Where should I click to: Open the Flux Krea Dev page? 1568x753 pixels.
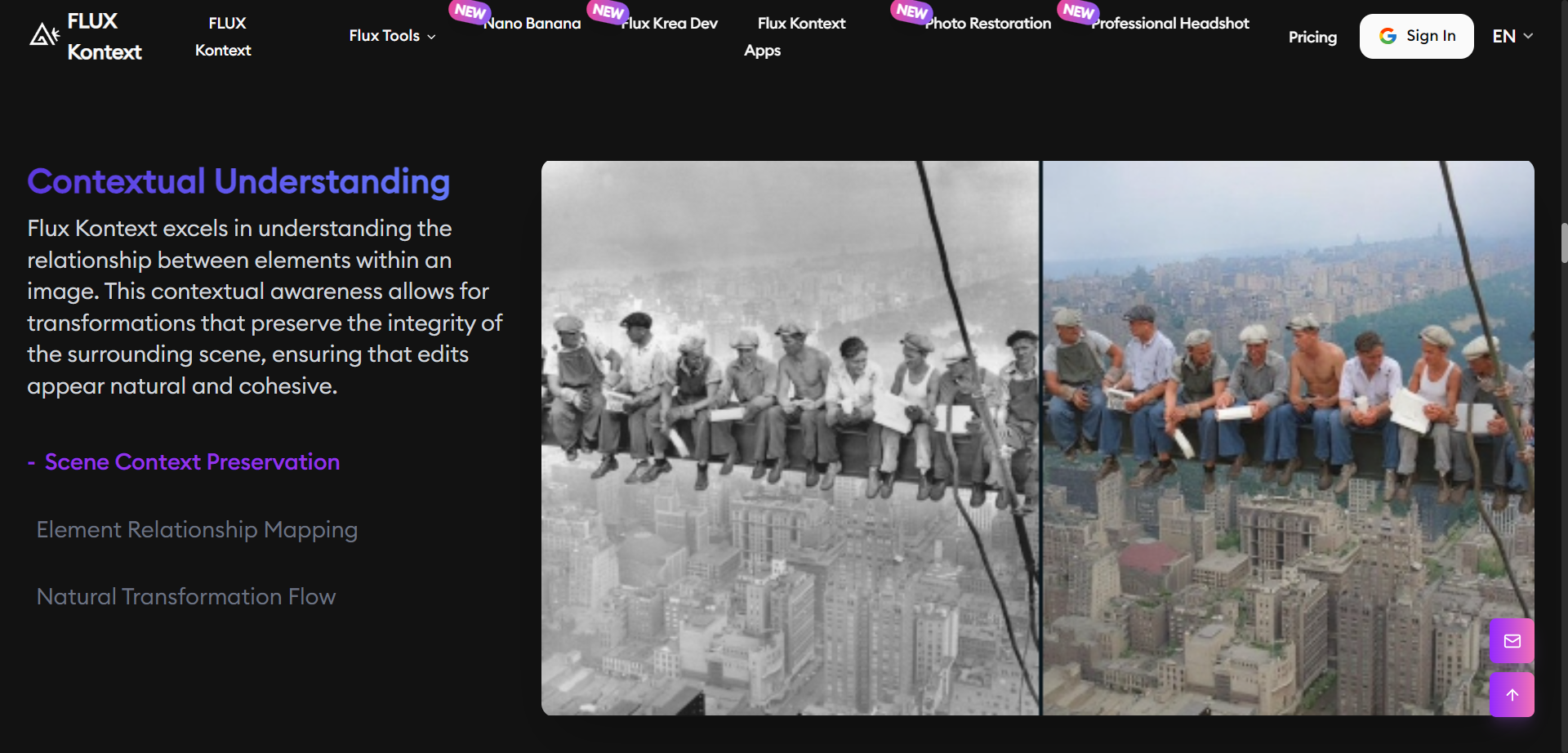click(x=670, y=24)
